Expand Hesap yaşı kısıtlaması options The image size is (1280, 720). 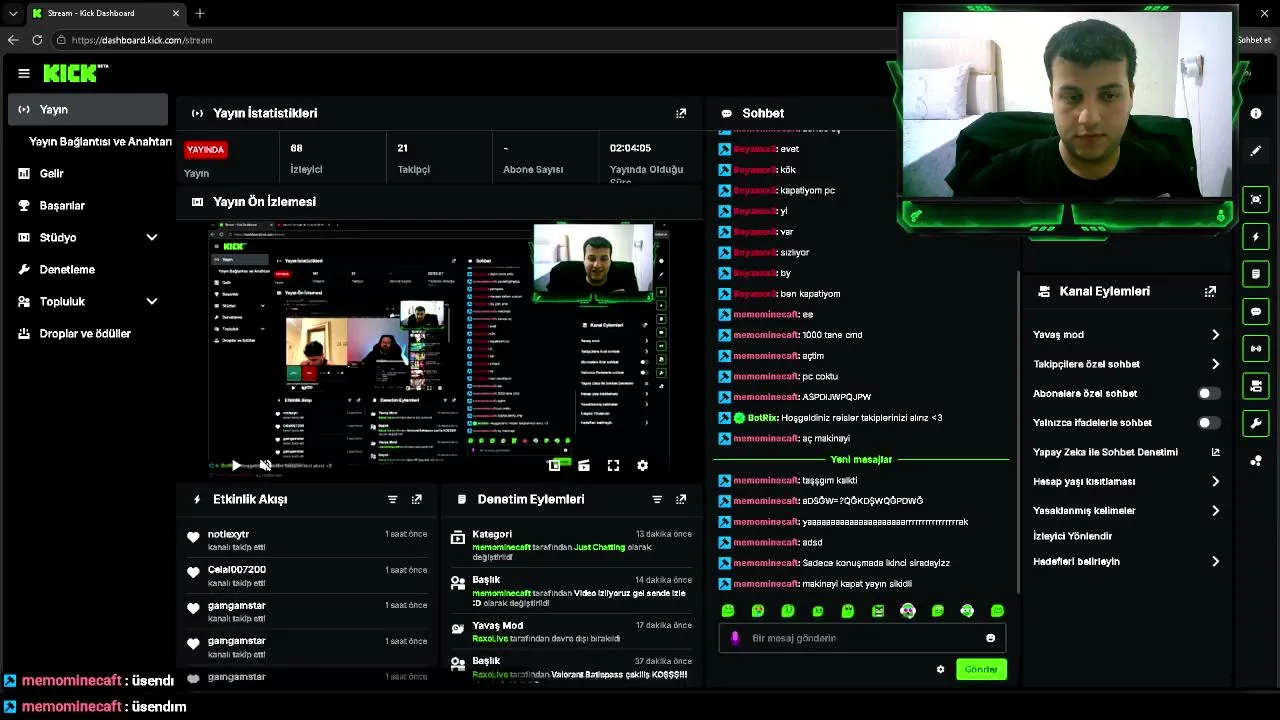1215,481
